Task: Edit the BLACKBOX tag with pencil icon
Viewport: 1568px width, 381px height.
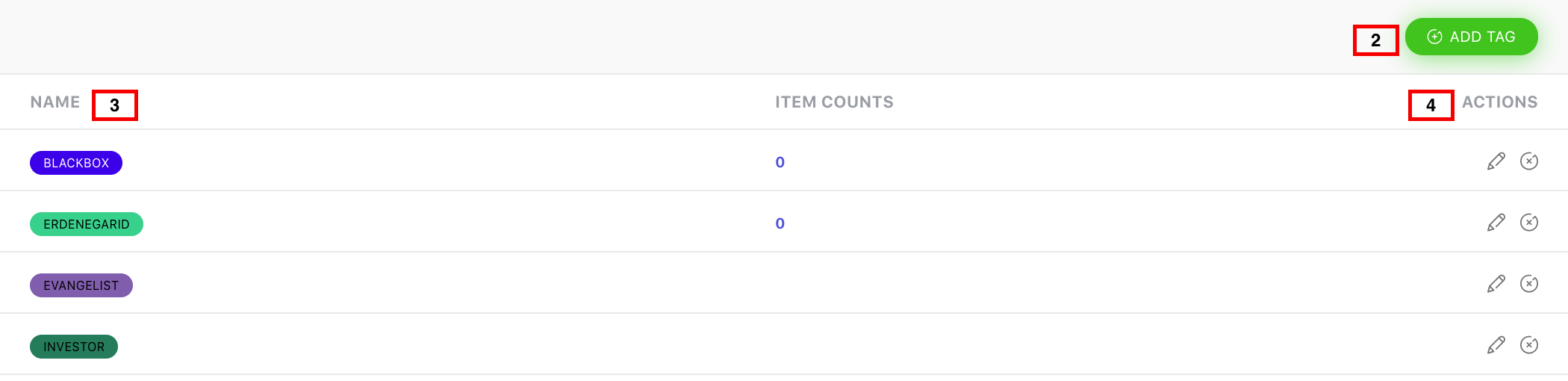Action: [x=1496, y=161]
